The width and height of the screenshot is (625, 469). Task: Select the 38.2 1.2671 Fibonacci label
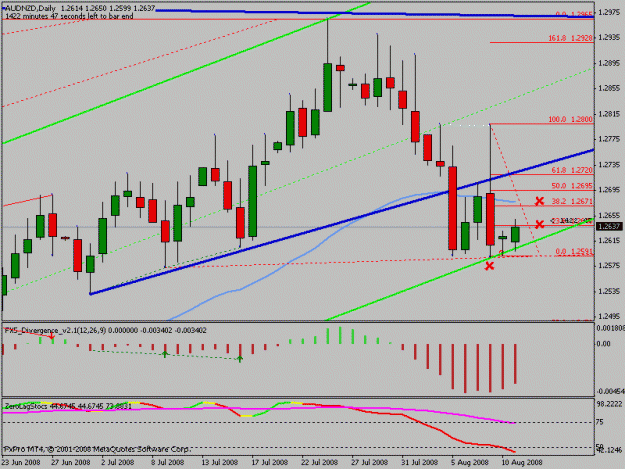point(572,201)
